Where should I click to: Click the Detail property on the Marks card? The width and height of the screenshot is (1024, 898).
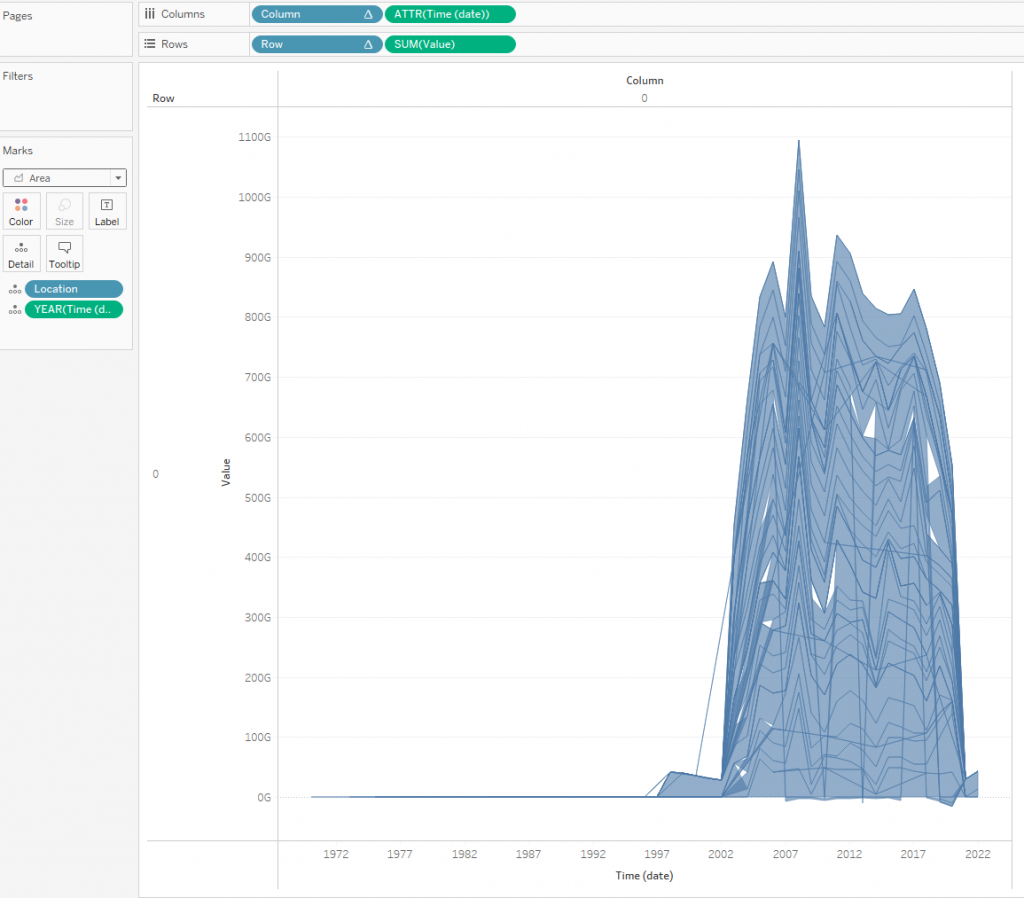21,253
